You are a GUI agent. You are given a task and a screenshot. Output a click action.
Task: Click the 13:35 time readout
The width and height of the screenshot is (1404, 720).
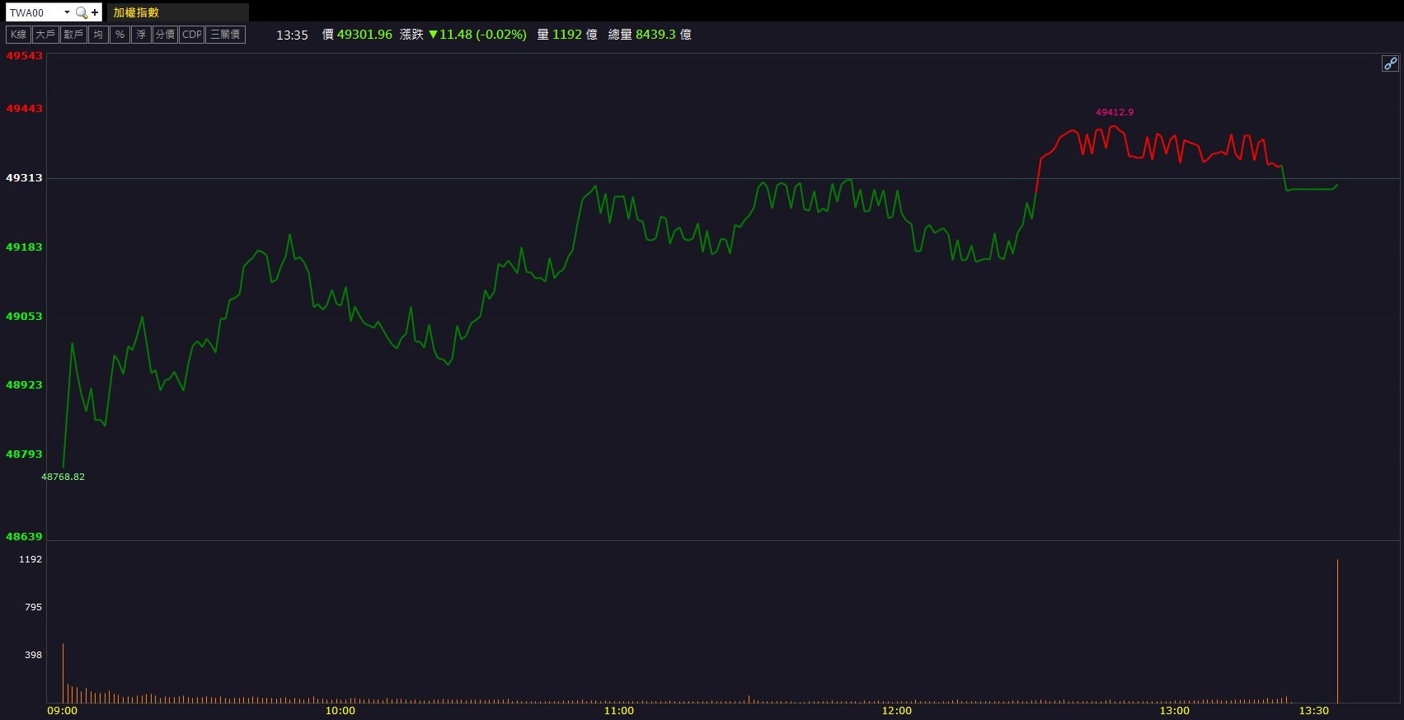click(292, 34)
